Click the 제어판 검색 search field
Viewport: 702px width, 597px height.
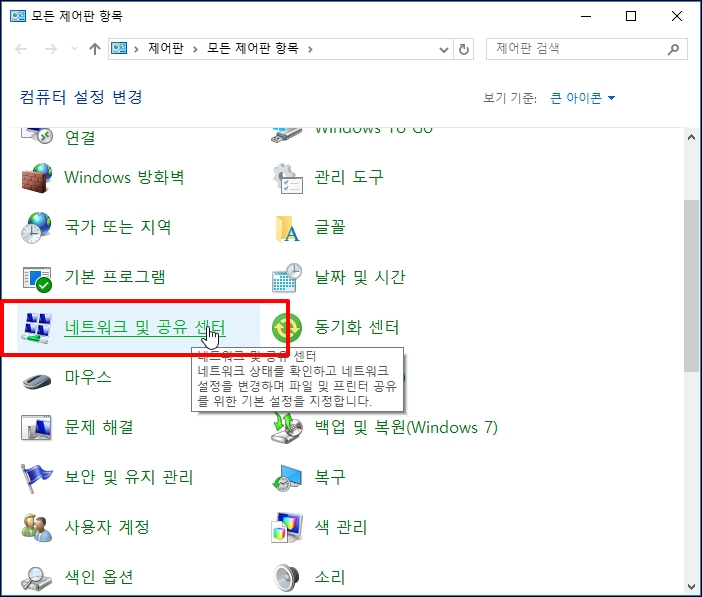coord(587,49)
